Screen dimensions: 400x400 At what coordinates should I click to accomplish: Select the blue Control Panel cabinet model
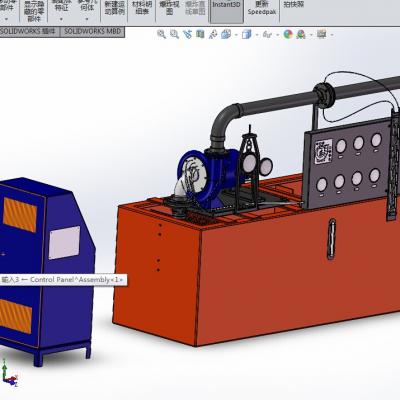(46, 267)
